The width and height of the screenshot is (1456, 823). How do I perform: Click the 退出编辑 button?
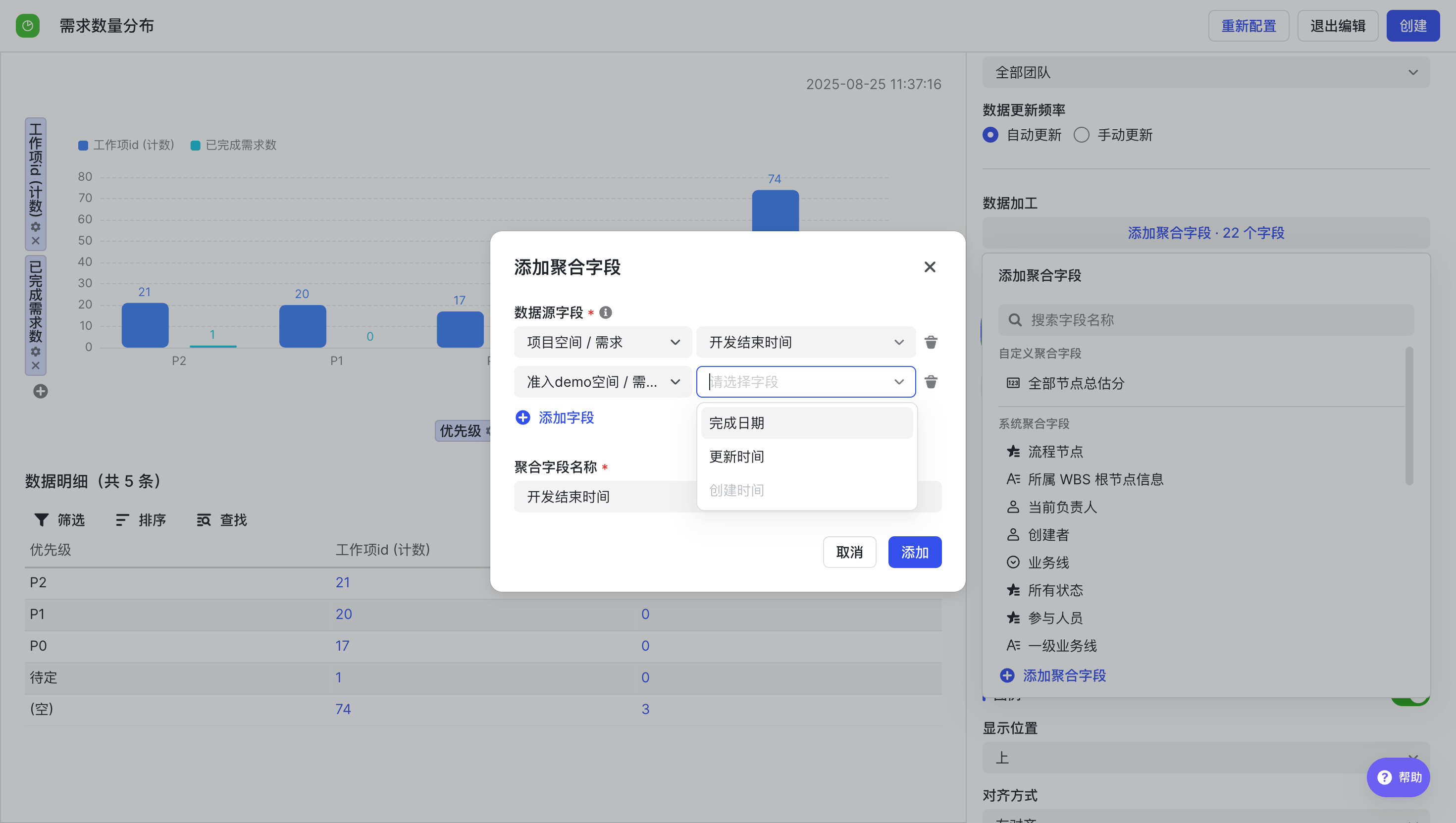coord(1337,26)
